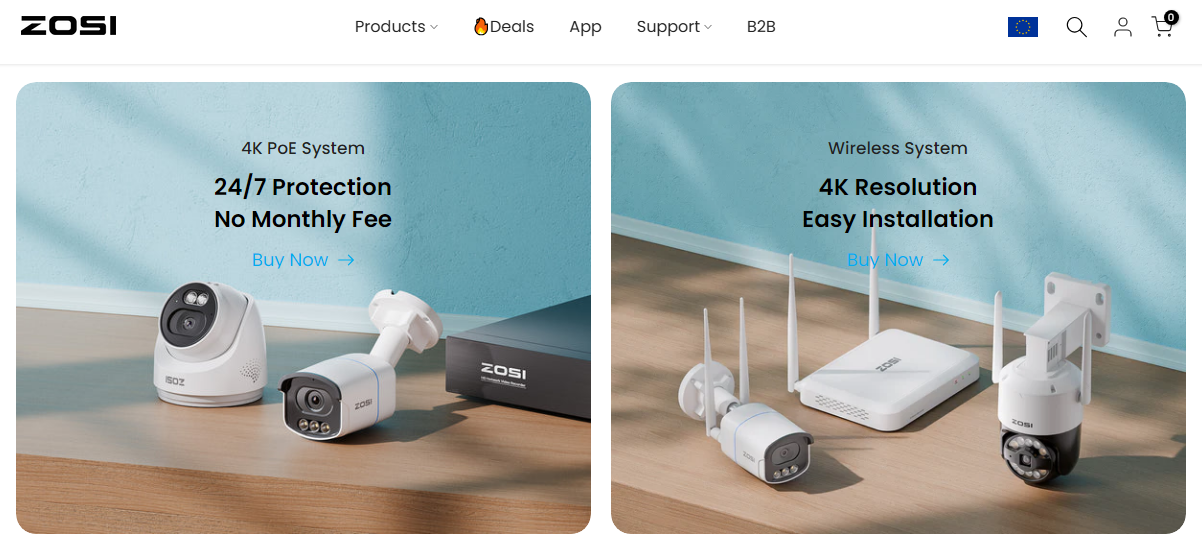The height and width of the screenshot is (546, 1202).
Task: Open the search magnifier icon
Action: coord(1076,27)
